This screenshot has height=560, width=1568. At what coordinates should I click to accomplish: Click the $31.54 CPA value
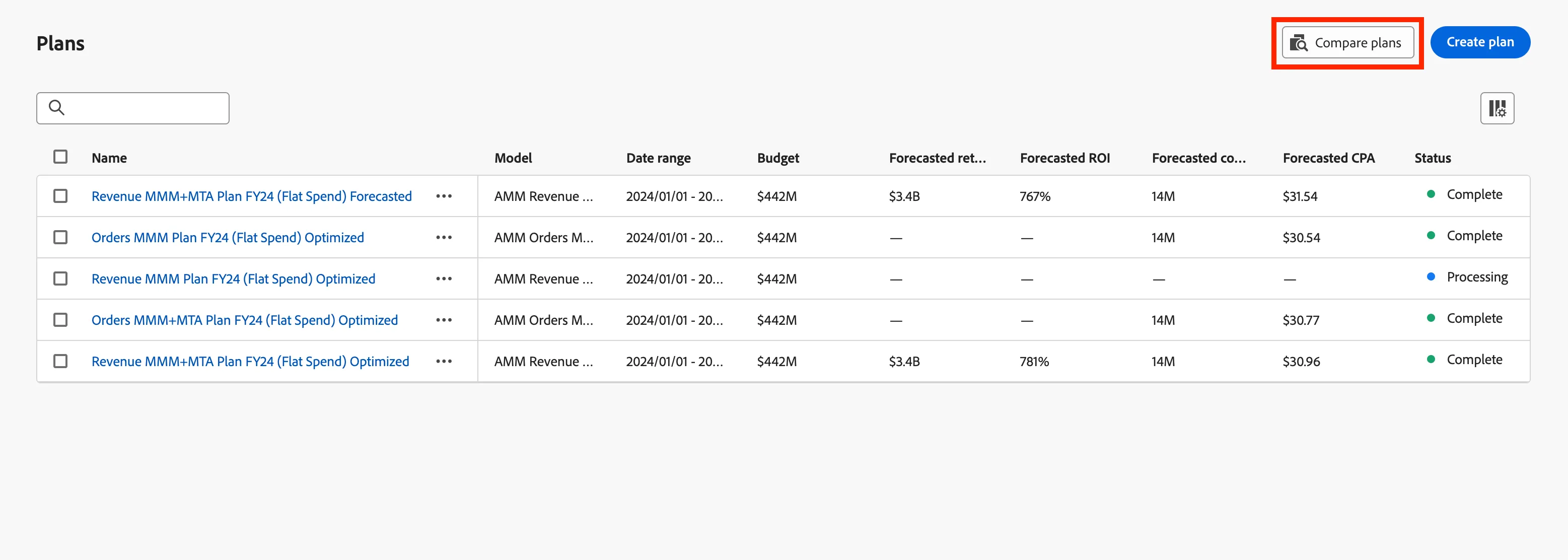click(x=1300, y=196)
